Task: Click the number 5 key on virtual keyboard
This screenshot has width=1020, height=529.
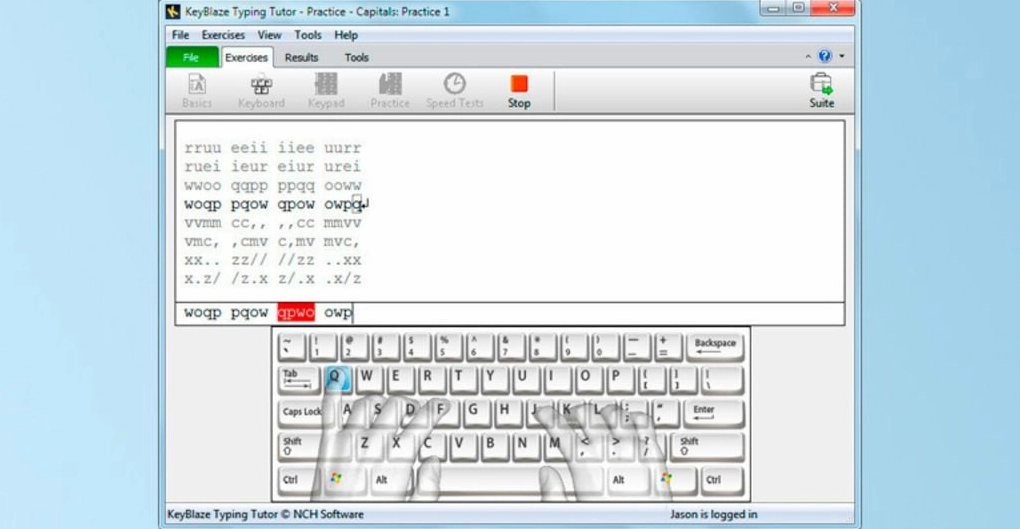Action: (x=448, y=346)
